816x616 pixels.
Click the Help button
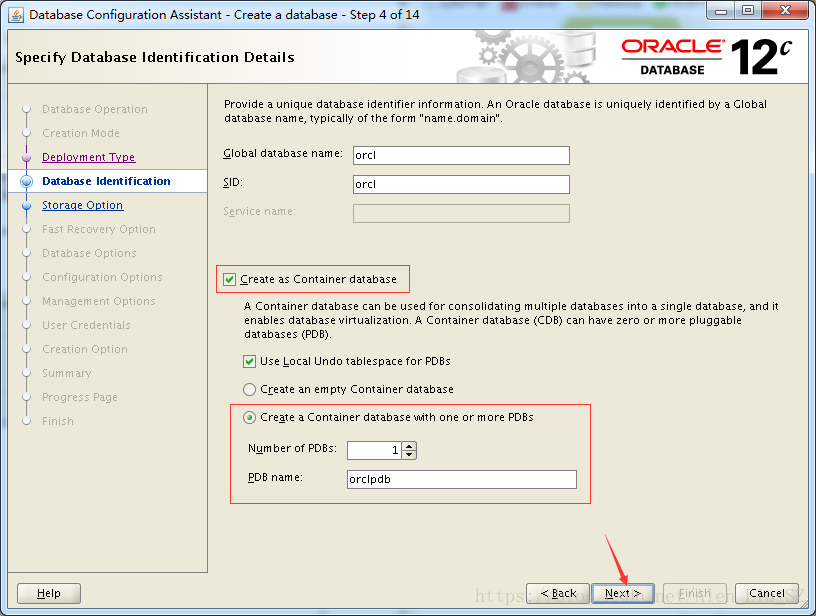click(49, 593)
